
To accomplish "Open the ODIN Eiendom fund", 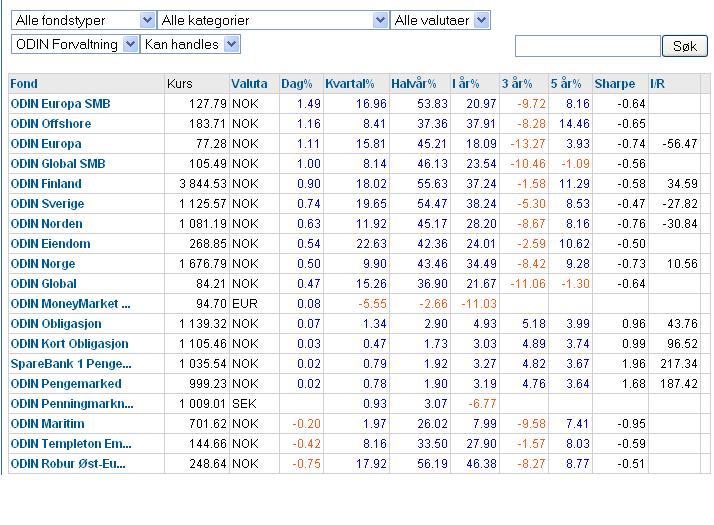I will point(50,244).
